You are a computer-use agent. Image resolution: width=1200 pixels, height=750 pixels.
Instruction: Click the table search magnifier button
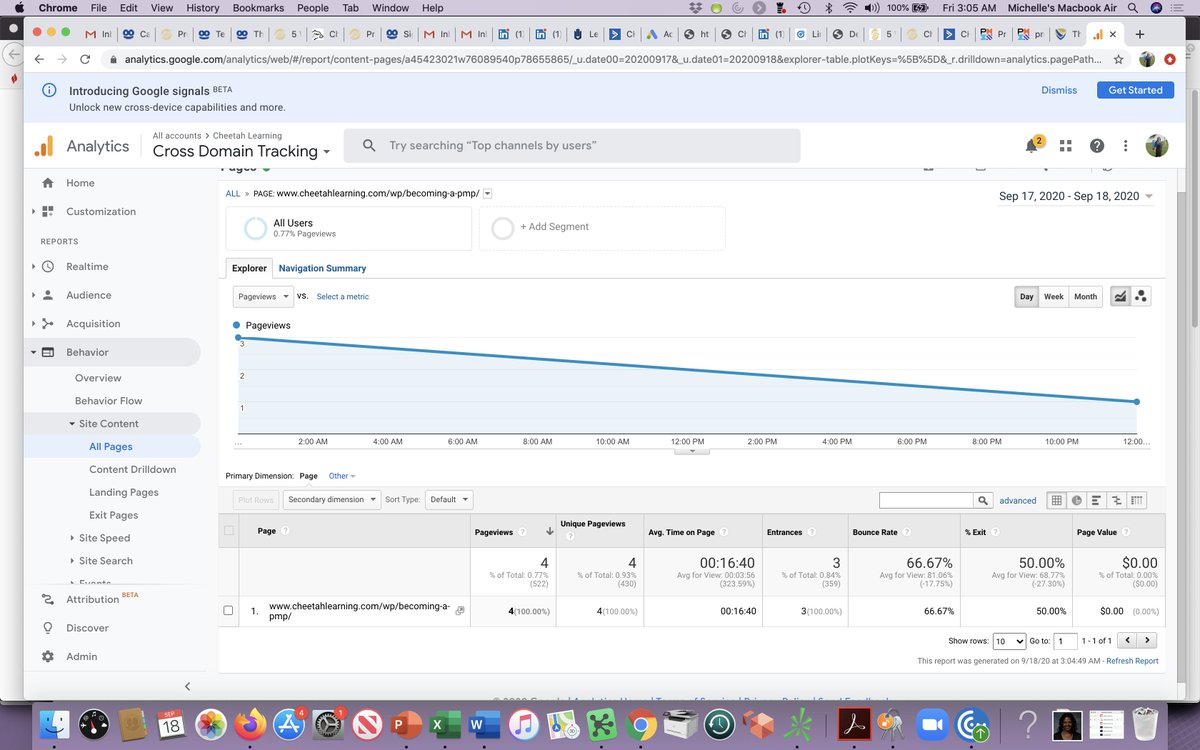[984, 500]
